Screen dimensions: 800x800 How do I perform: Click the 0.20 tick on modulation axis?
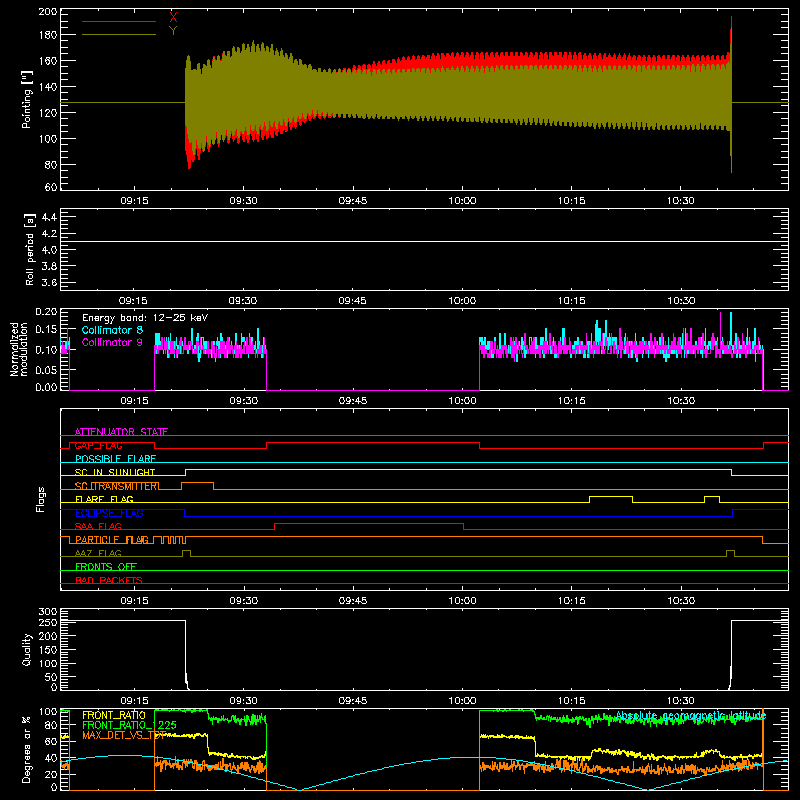[x=46, y=311]
